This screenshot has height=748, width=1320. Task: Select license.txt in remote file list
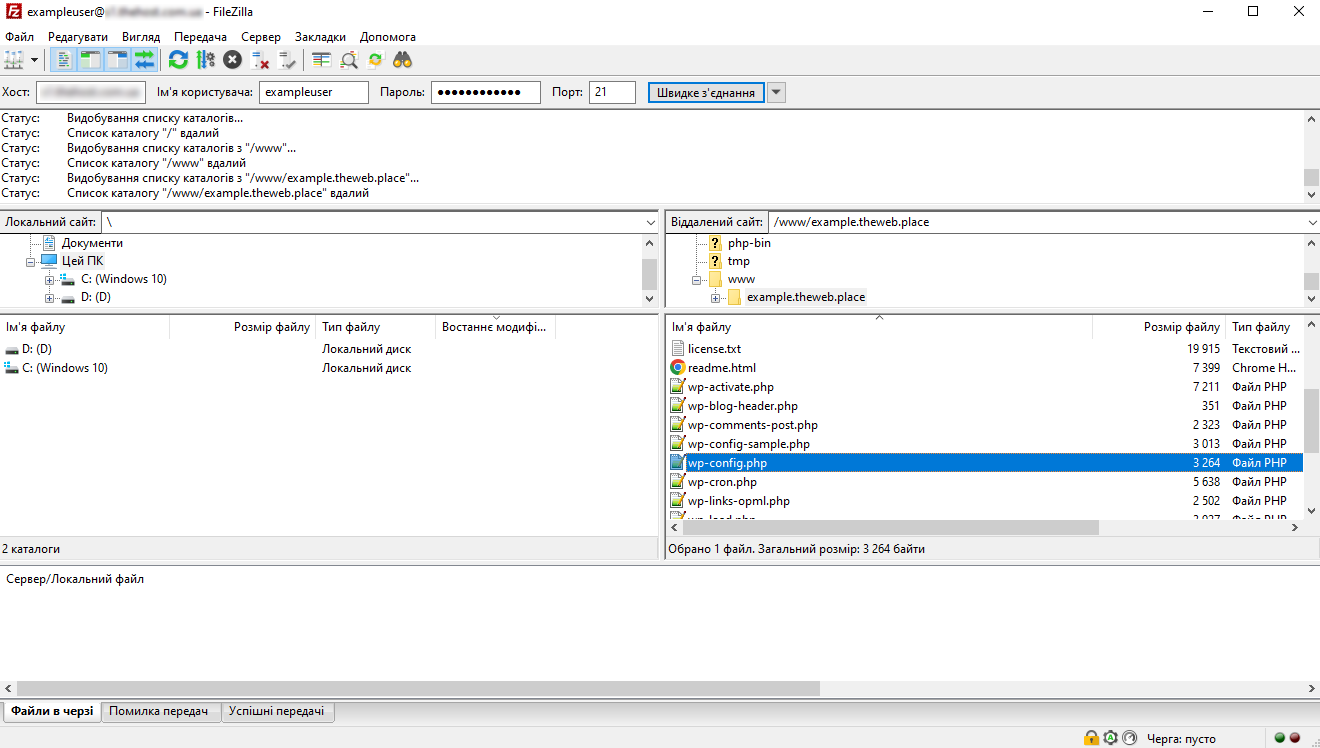[714, 349]
